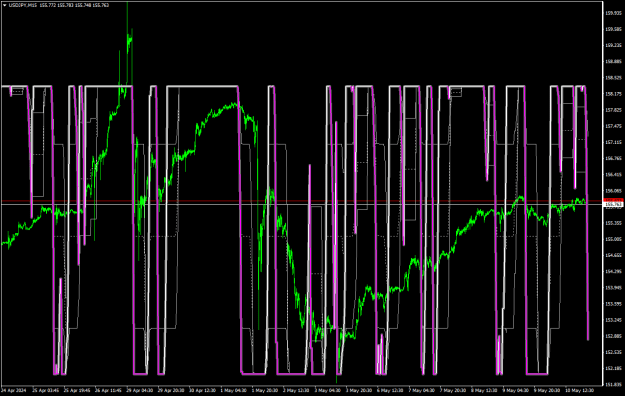Viewport: 625px width, 396px height.
Task: Click the 155.355 price axis label
Action: tap(613, 223)
